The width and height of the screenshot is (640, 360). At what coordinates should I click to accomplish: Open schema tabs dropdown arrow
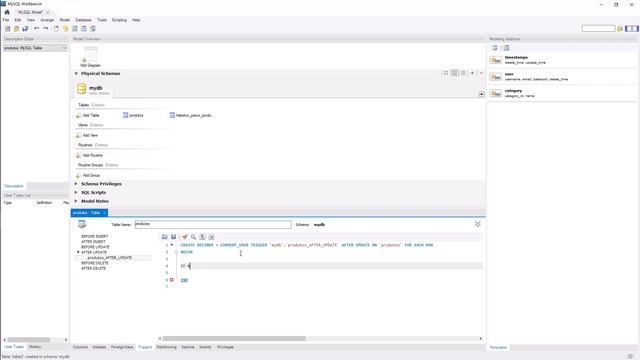point(482,94)
